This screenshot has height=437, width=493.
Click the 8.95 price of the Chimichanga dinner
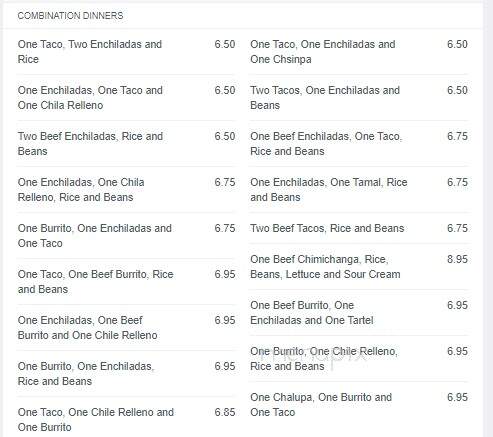(x=457, y=259)
